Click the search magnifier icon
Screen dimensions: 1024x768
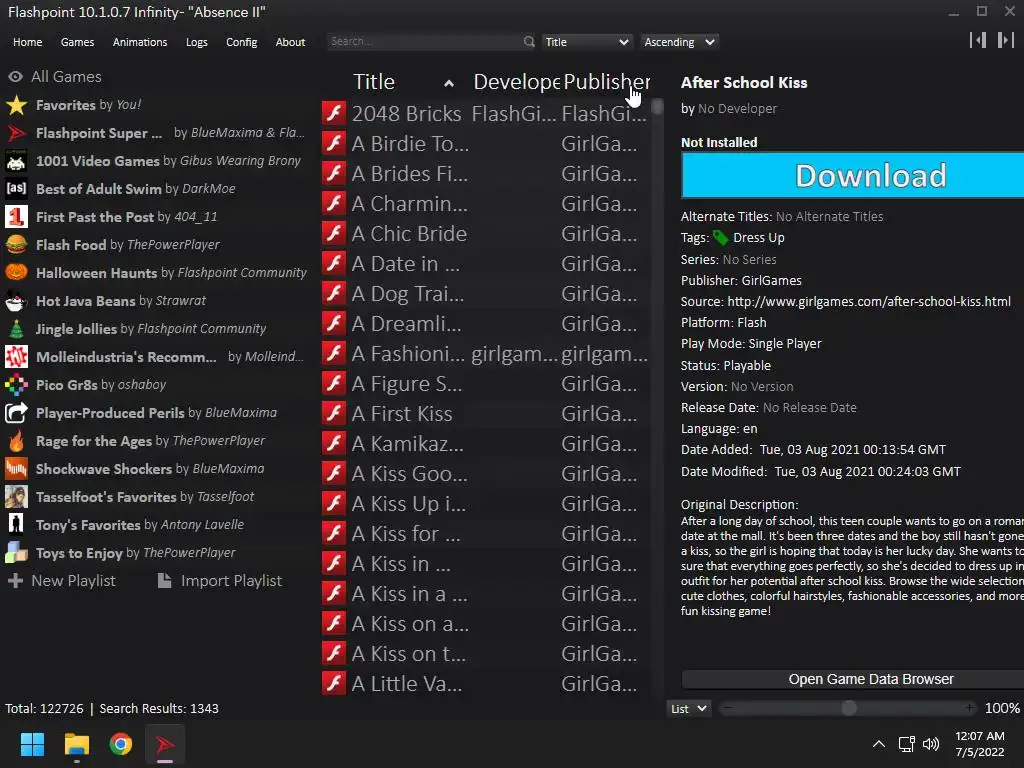528,42
